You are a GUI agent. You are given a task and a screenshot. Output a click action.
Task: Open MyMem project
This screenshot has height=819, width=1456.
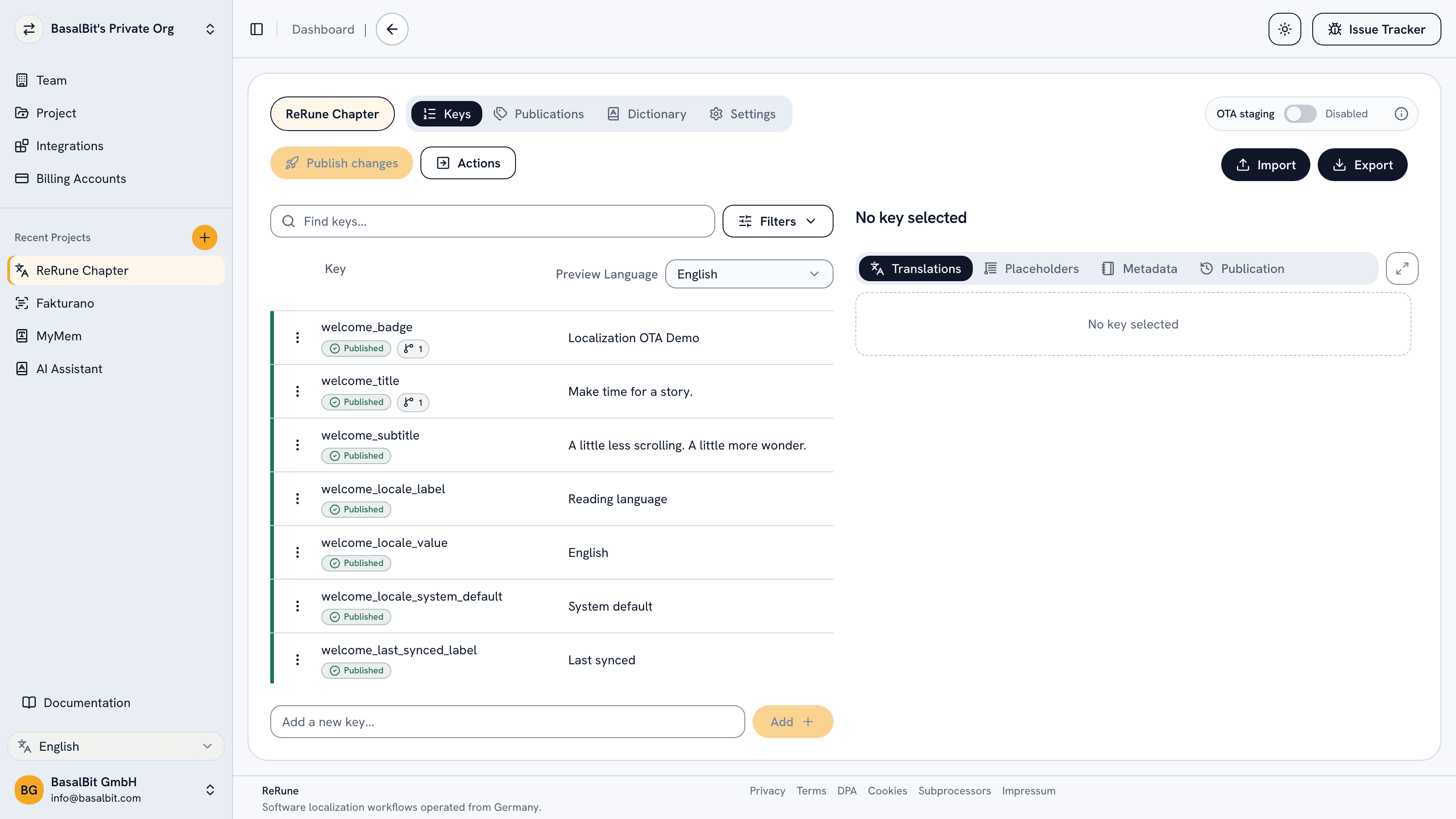tap(116, 336)
